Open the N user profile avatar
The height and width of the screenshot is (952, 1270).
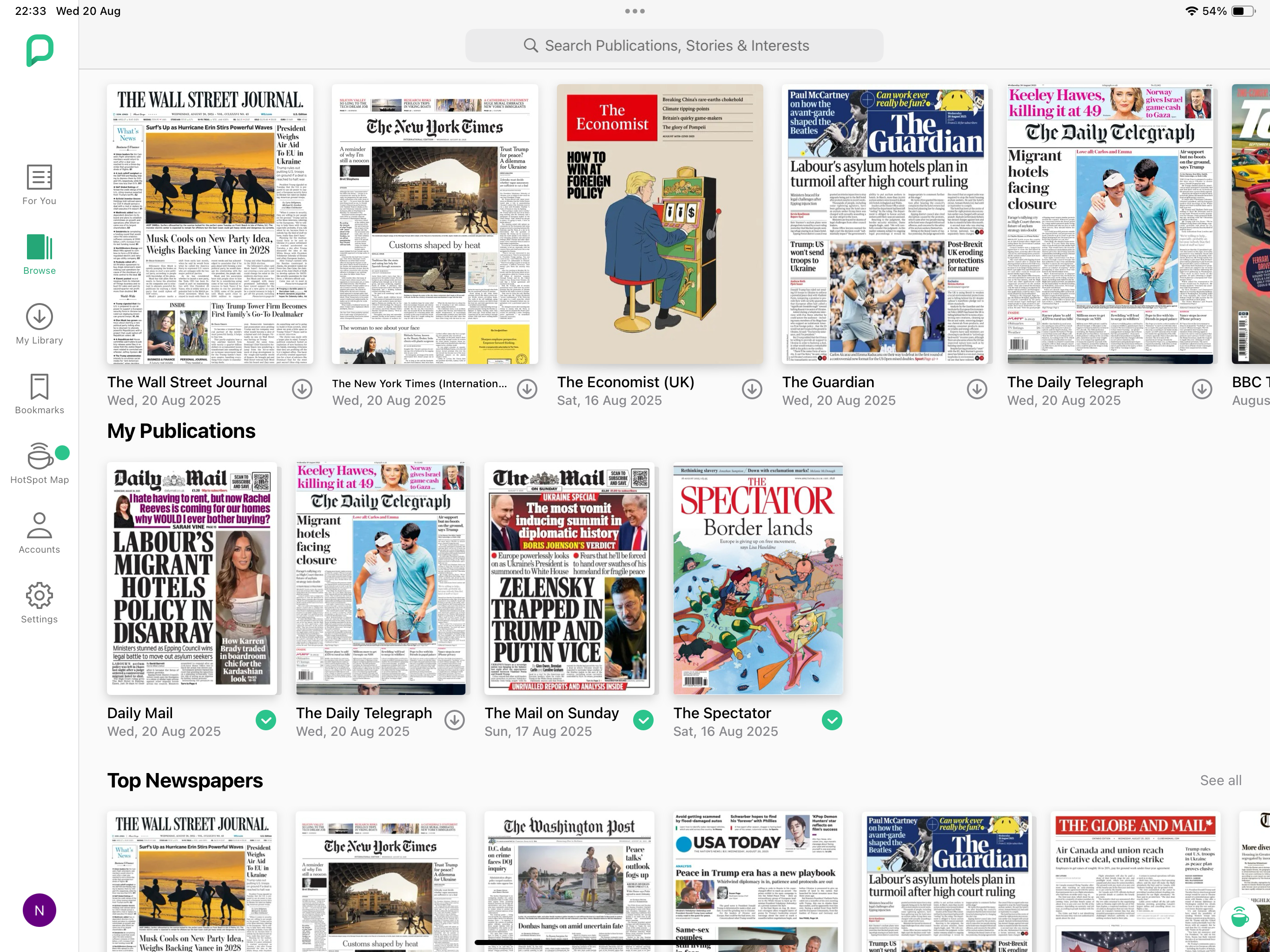click(x=39, y=910)
